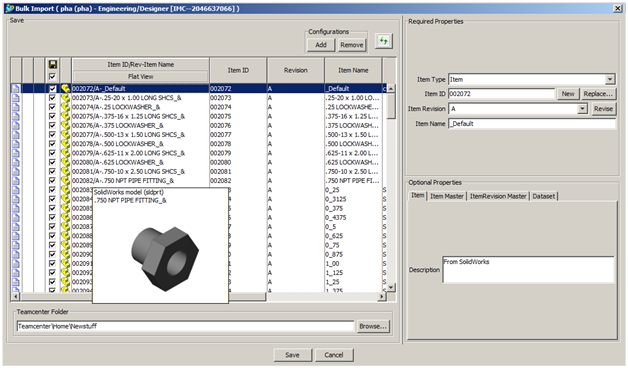Click the New item ID button
628x368 pixels.
tap(568, 94)
